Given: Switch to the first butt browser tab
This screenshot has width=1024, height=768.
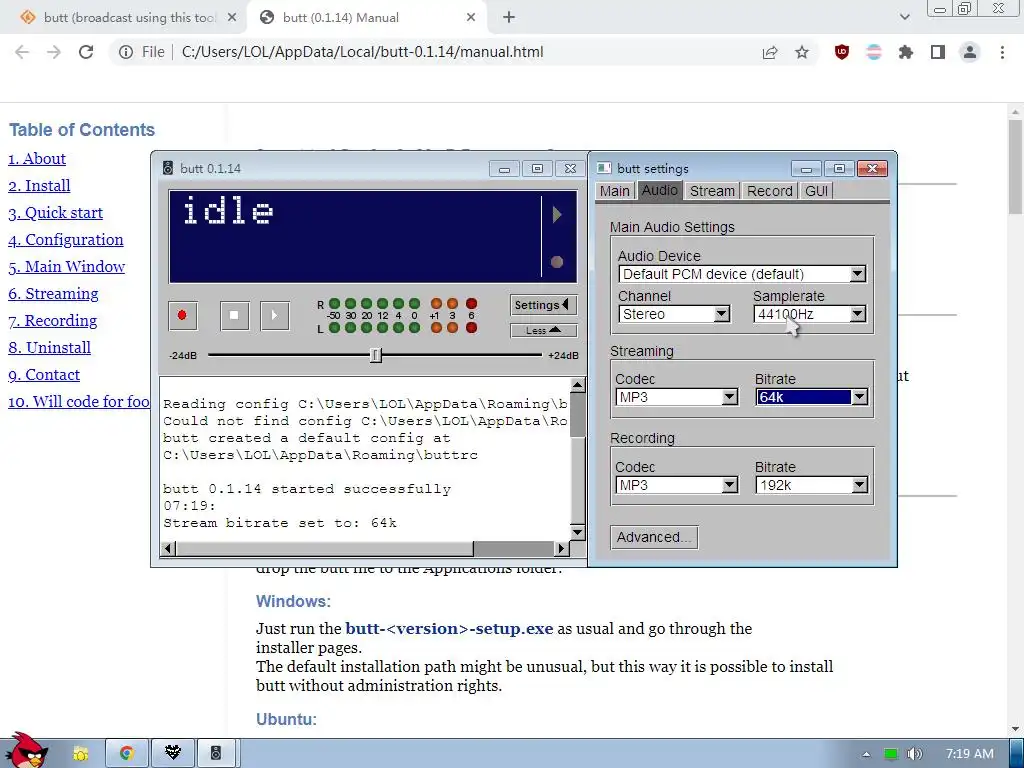Looking at the screenshot, I should coord(123,18).
